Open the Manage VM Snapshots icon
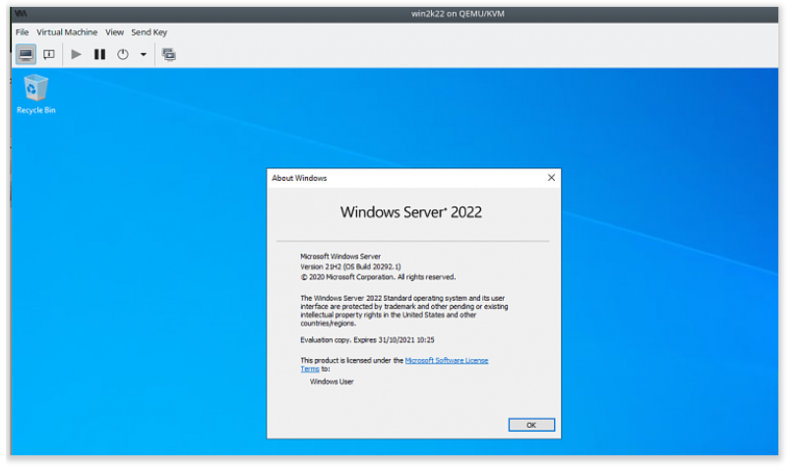The height and width of the screenshot is (471, 800). [168, 54]
